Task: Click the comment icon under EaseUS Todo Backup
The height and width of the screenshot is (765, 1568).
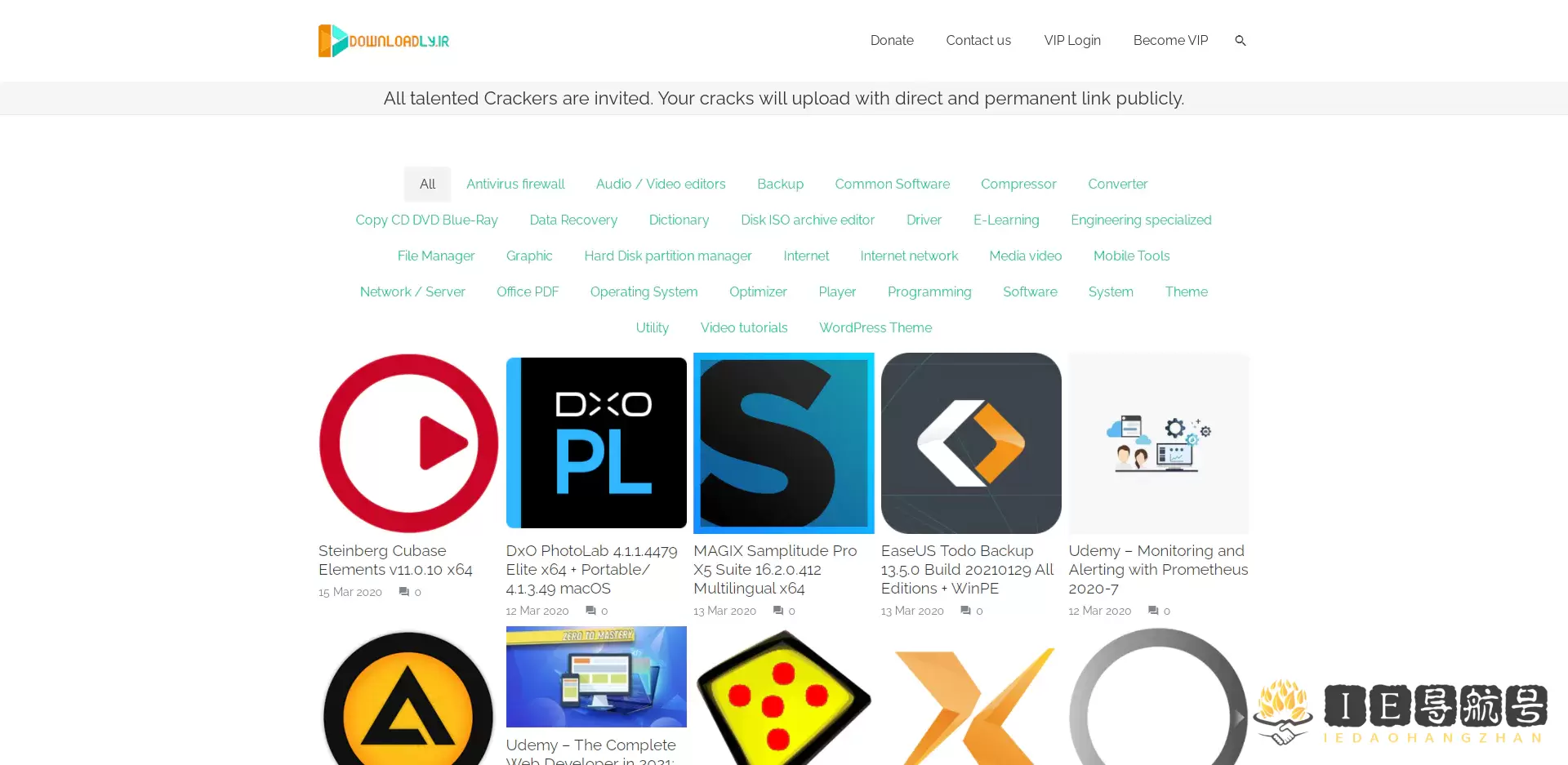Action: coord(965,611)
